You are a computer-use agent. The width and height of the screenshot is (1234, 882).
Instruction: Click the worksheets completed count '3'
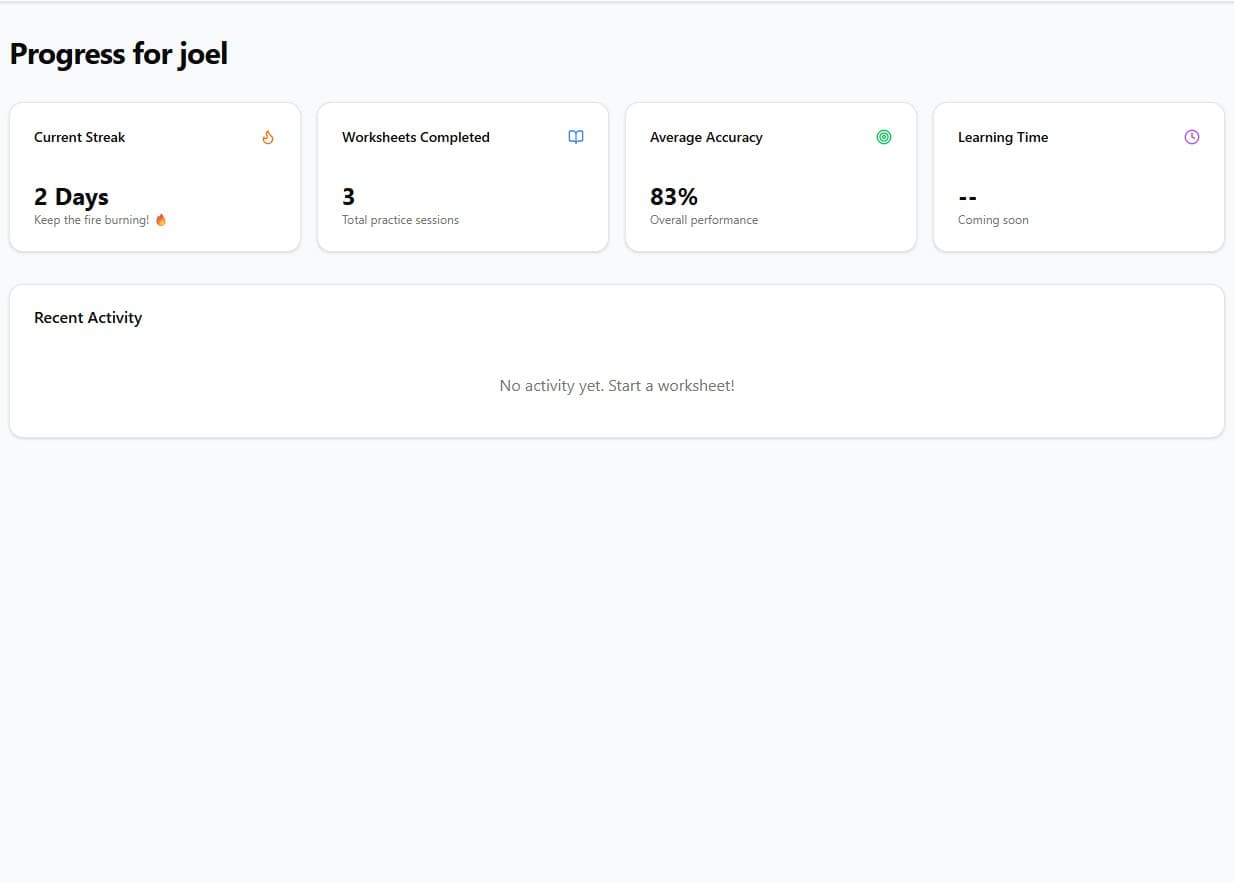point(348,197)
